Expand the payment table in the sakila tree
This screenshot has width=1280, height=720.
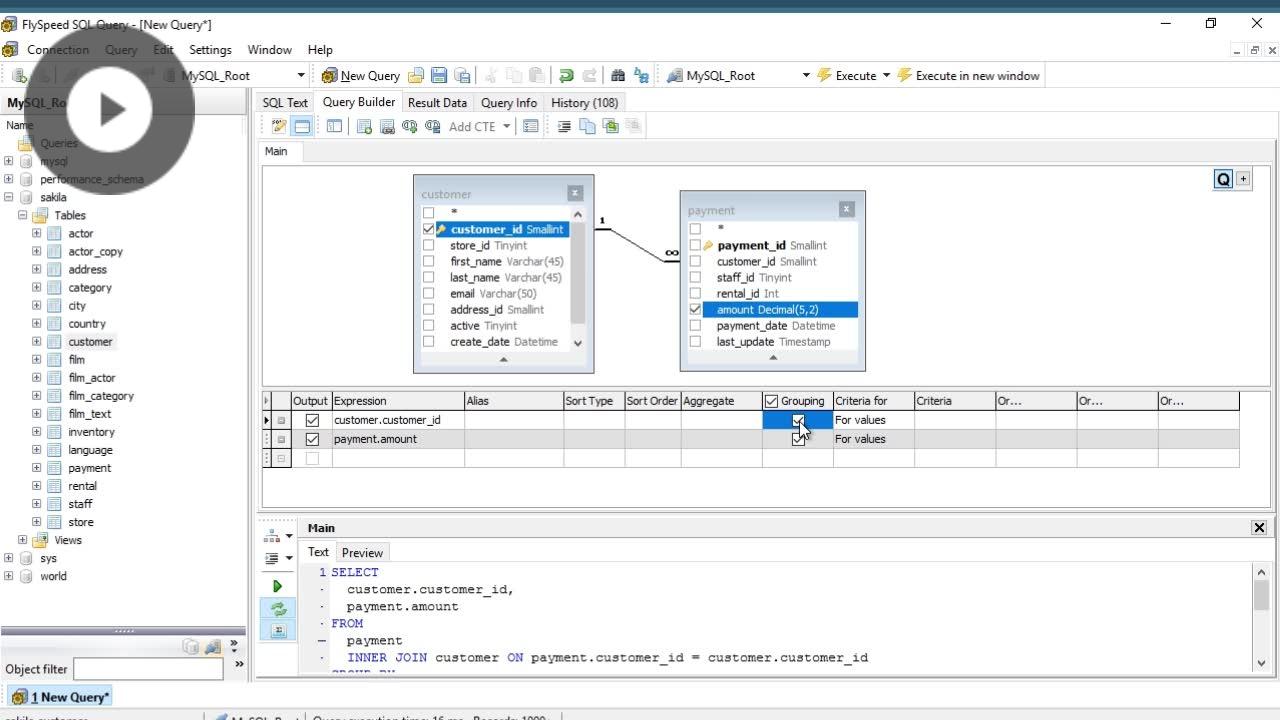[x=36, y=467]
